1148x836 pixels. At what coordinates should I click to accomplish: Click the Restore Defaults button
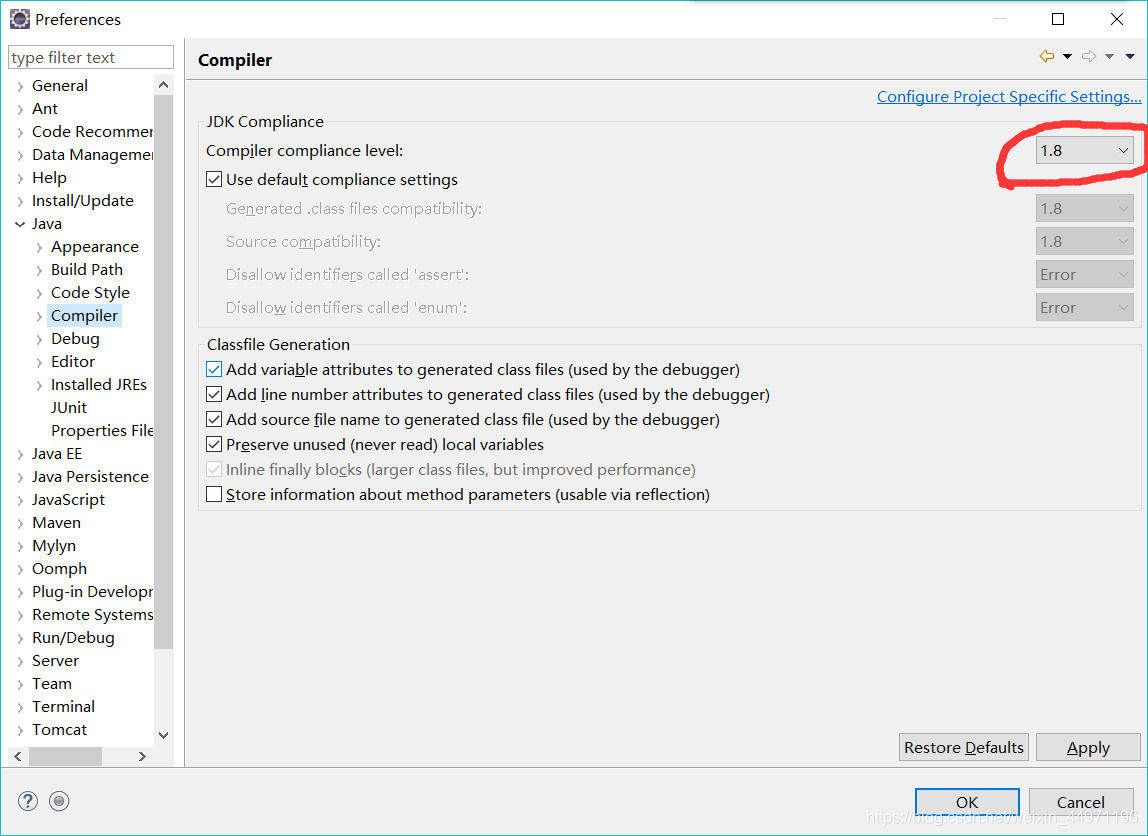(x=964, y=747)
